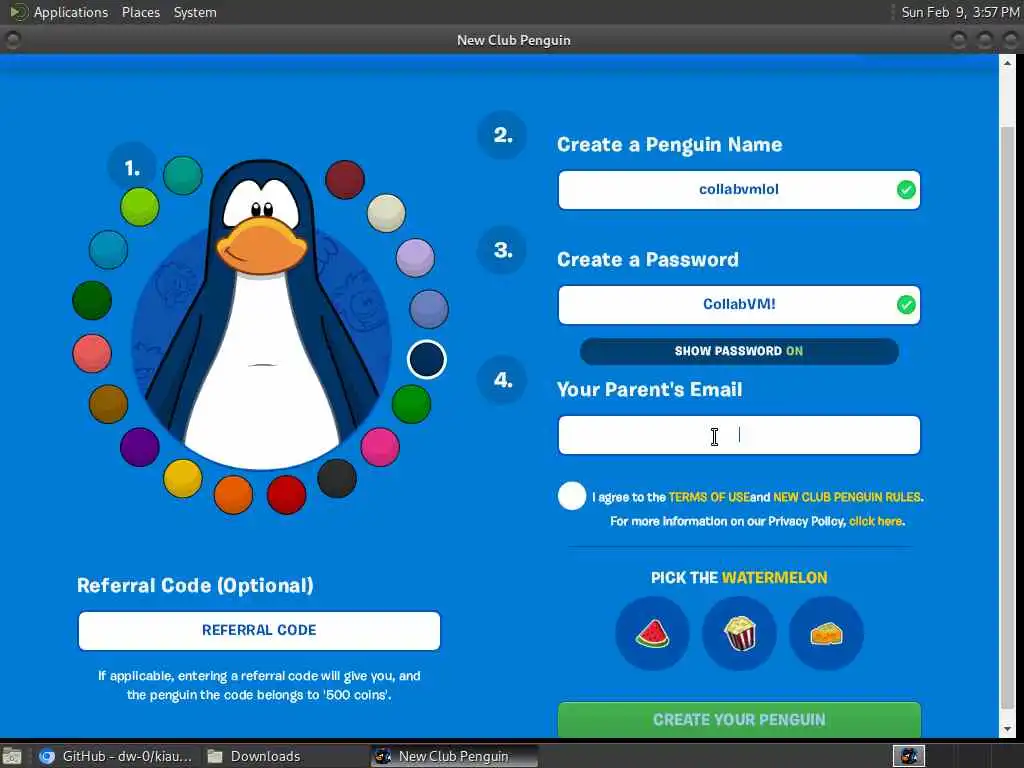Click the penguin tray icon in bottom panel
This screenshot has height=768, width=1024.
point(908,756)
